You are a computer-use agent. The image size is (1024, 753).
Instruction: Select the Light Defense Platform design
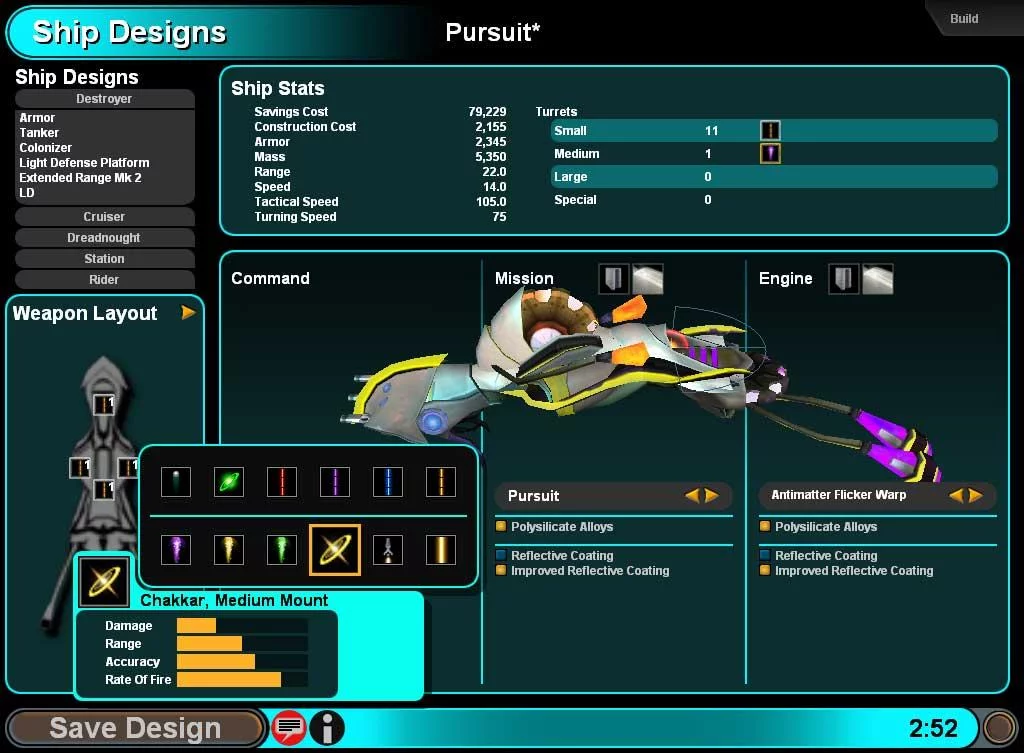click(x=86, y=162)
